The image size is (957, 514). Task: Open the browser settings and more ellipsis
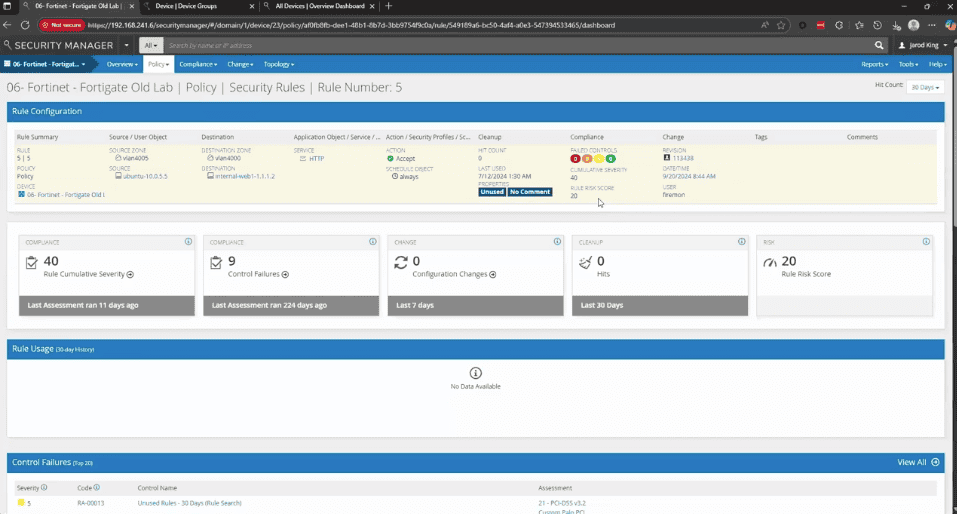click(x=931, y=25)
